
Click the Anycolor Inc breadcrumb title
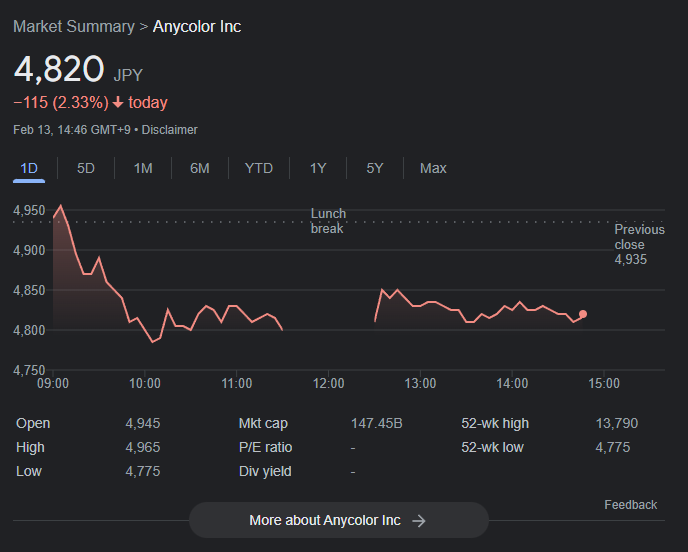197,27
